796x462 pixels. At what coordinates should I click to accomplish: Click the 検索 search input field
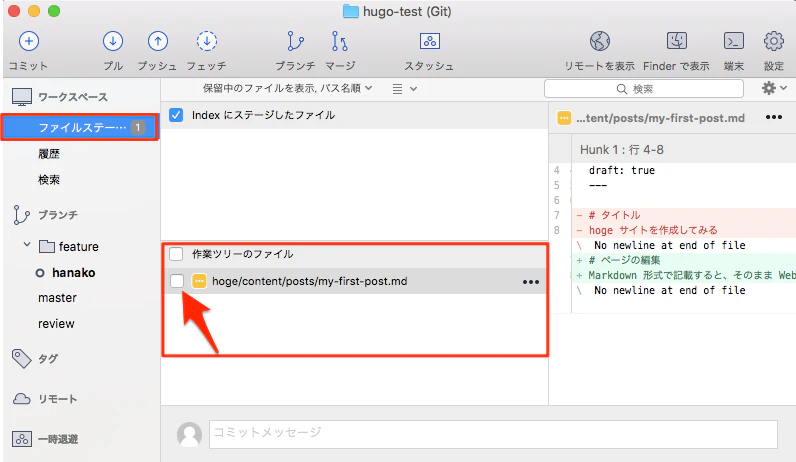pos(644,89)
